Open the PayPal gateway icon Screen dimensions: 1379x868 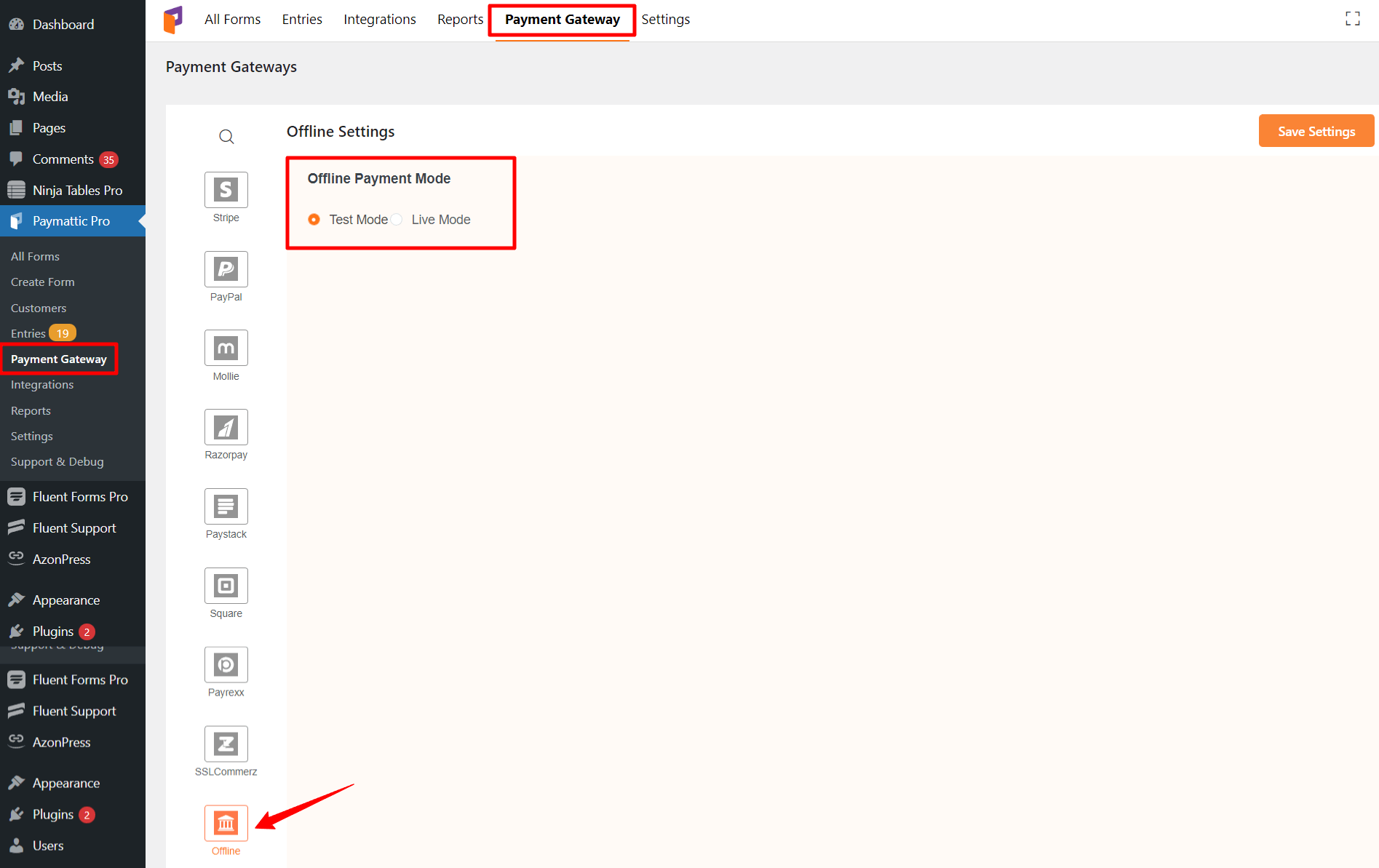pyautogui.click(x=226, y=269)
